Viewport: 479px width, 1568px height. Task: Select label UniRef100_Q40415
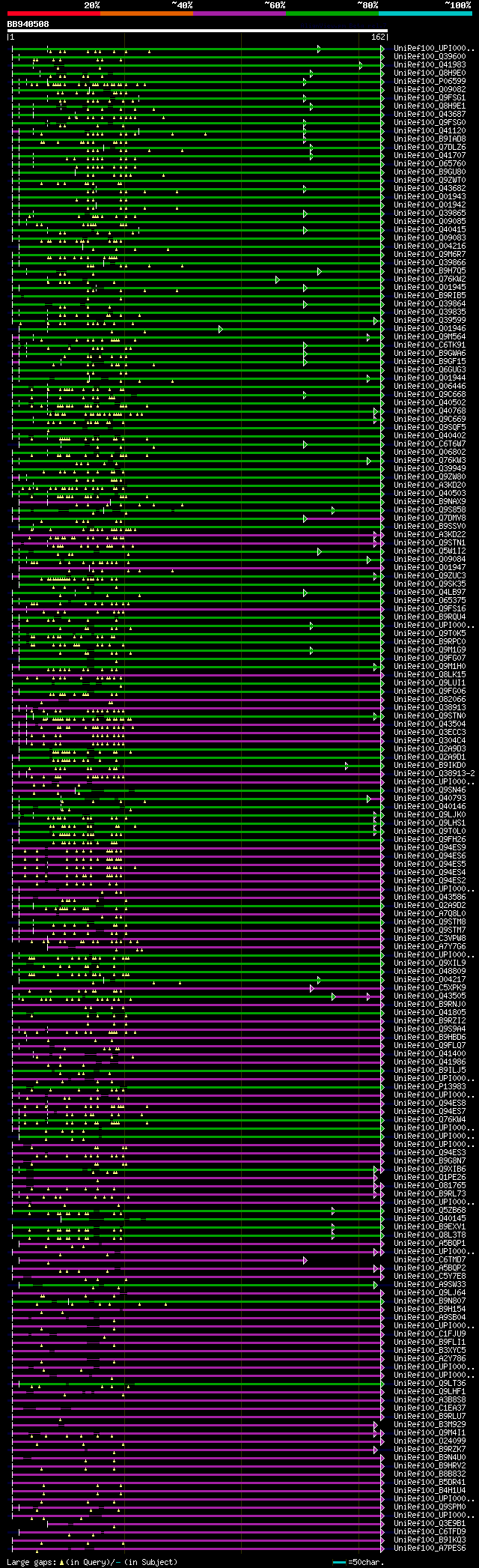430,229
